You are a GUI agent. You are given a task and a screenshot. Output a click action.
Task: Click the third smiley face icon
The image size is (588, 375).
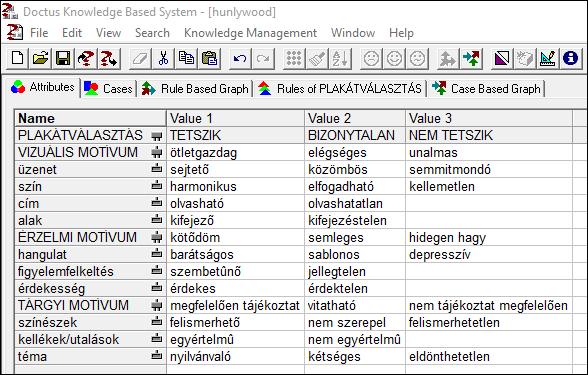pyautogui.click(x=417, y=58)
